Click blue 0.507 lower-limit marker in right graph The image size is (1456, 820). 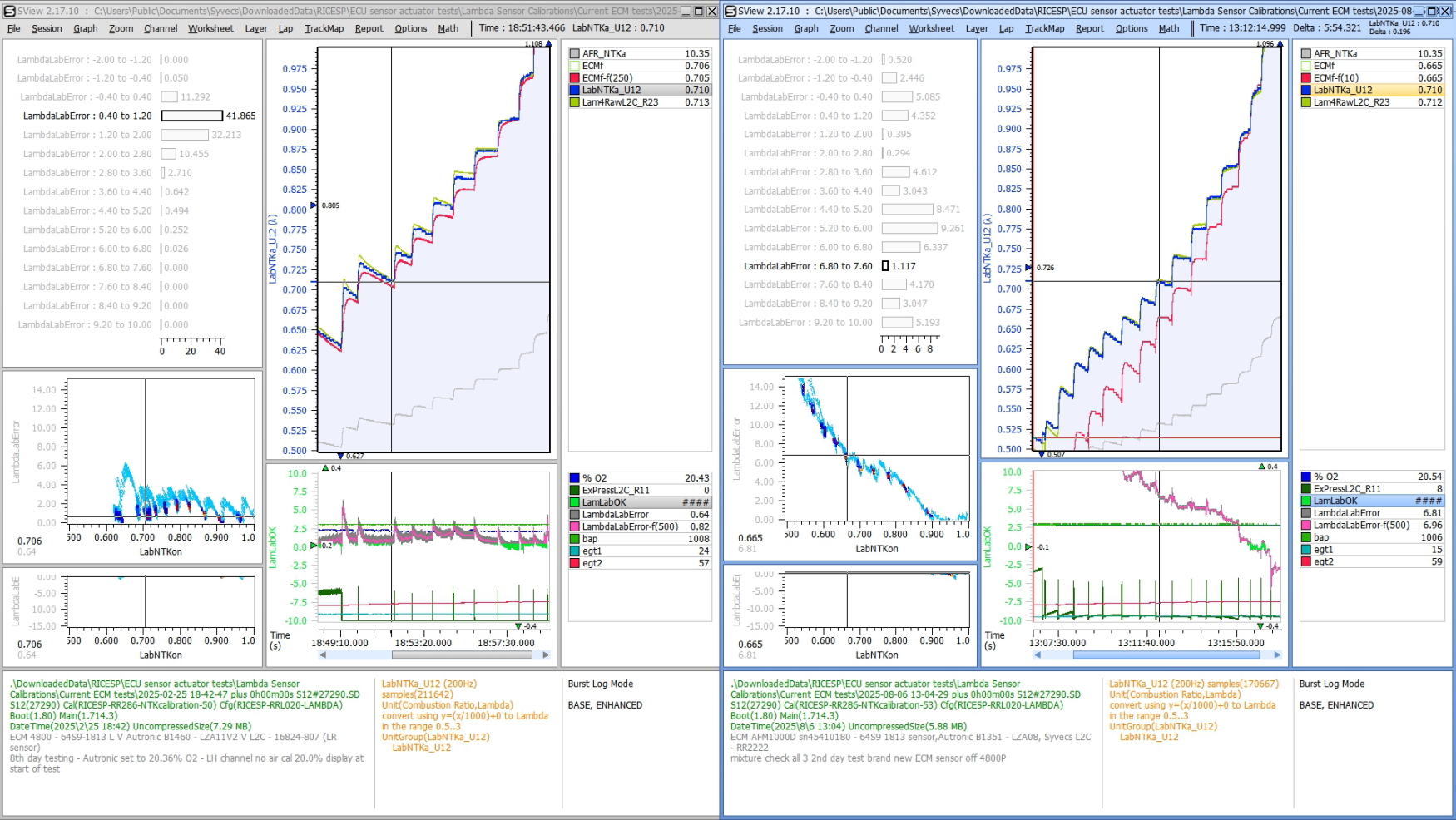1042,454
